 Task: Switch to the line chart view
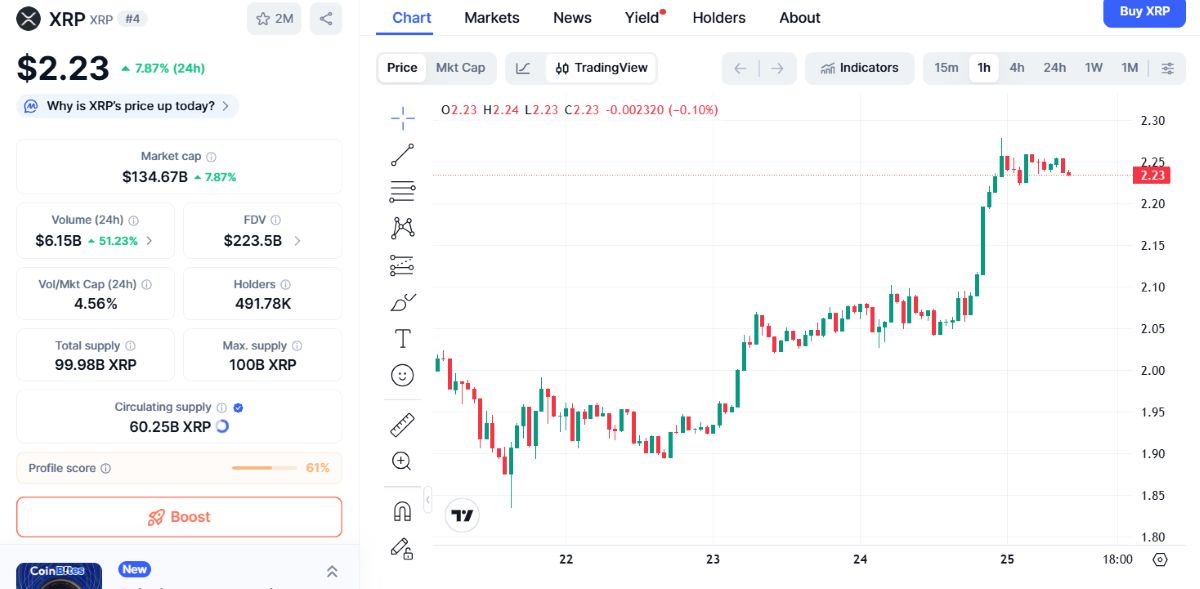[523, 68]
